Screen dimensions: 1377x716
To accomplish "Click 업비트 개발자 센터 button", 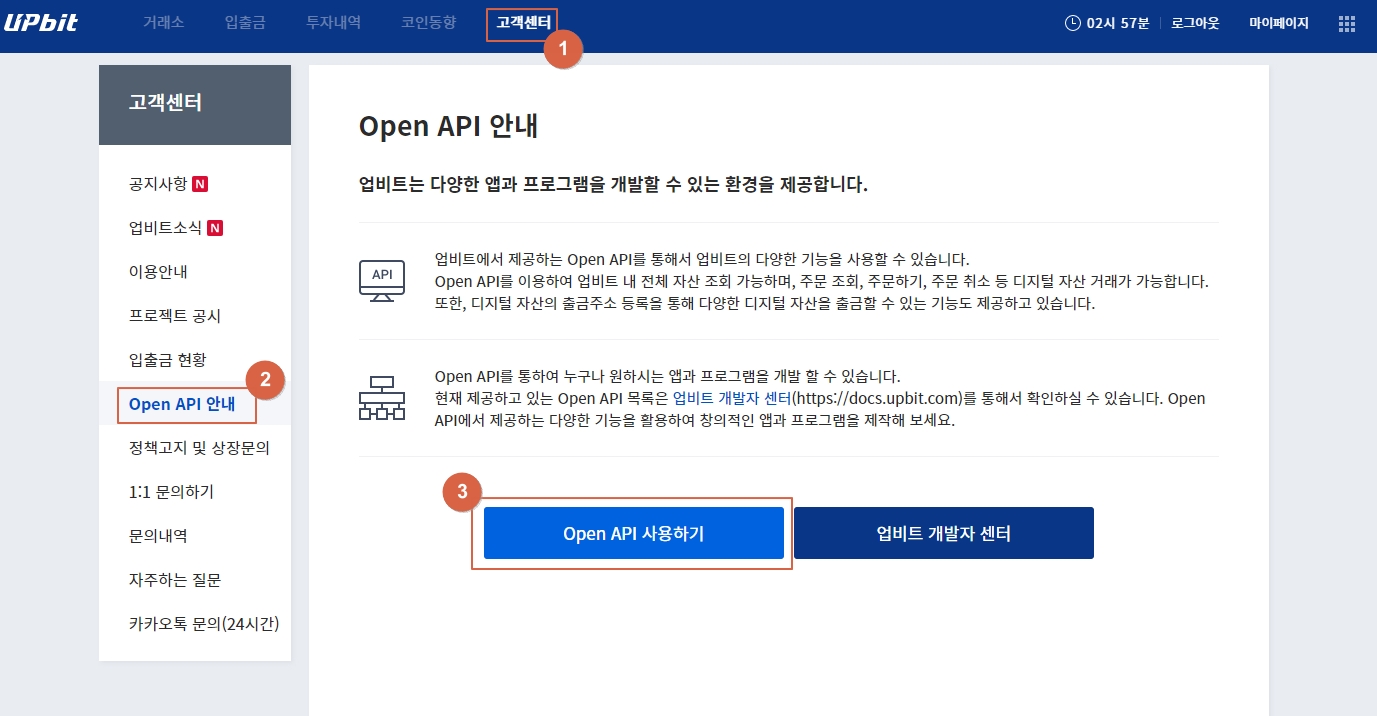I will 944,533.
